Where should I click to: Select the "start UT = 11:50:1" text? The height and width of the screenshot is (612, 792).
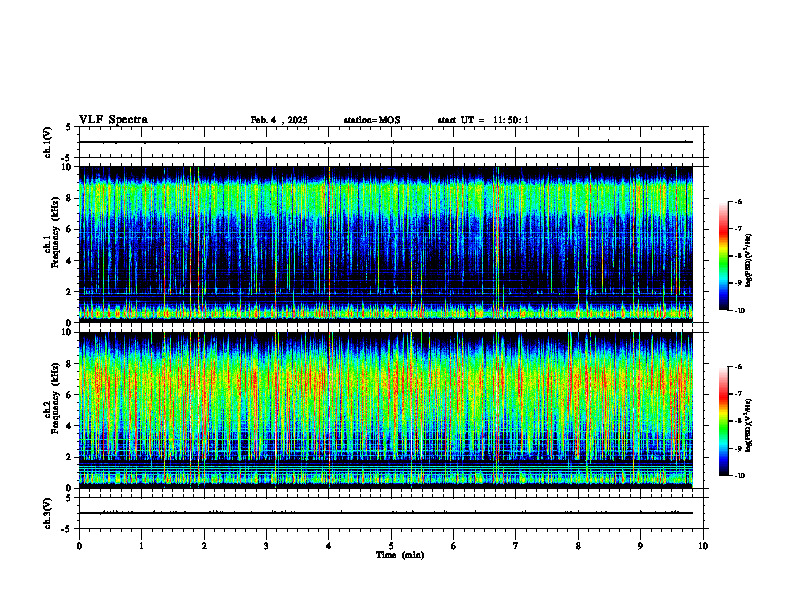coord(483,120)
